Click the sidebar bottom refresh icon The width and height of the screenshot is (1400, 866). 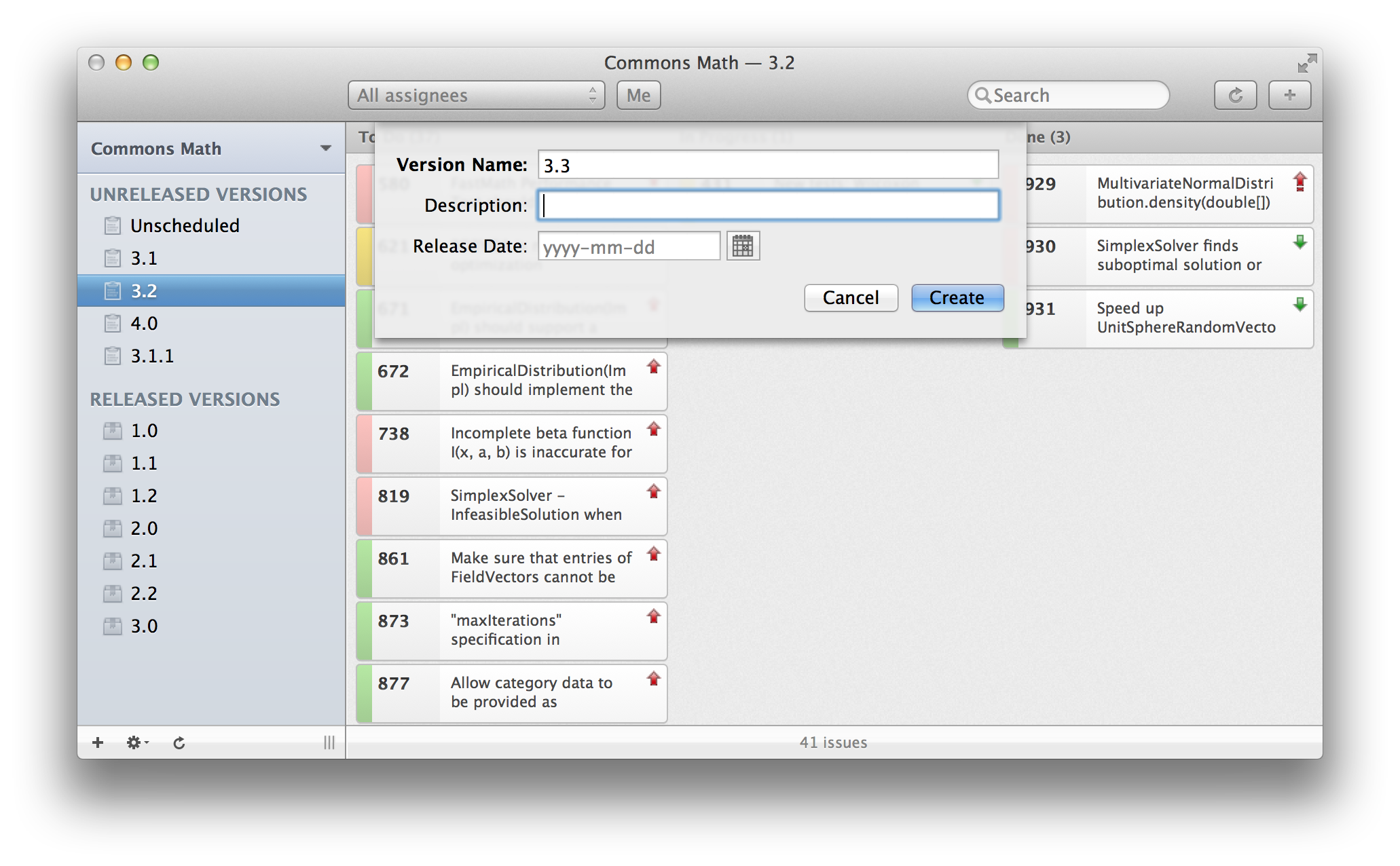coord(179,742)
